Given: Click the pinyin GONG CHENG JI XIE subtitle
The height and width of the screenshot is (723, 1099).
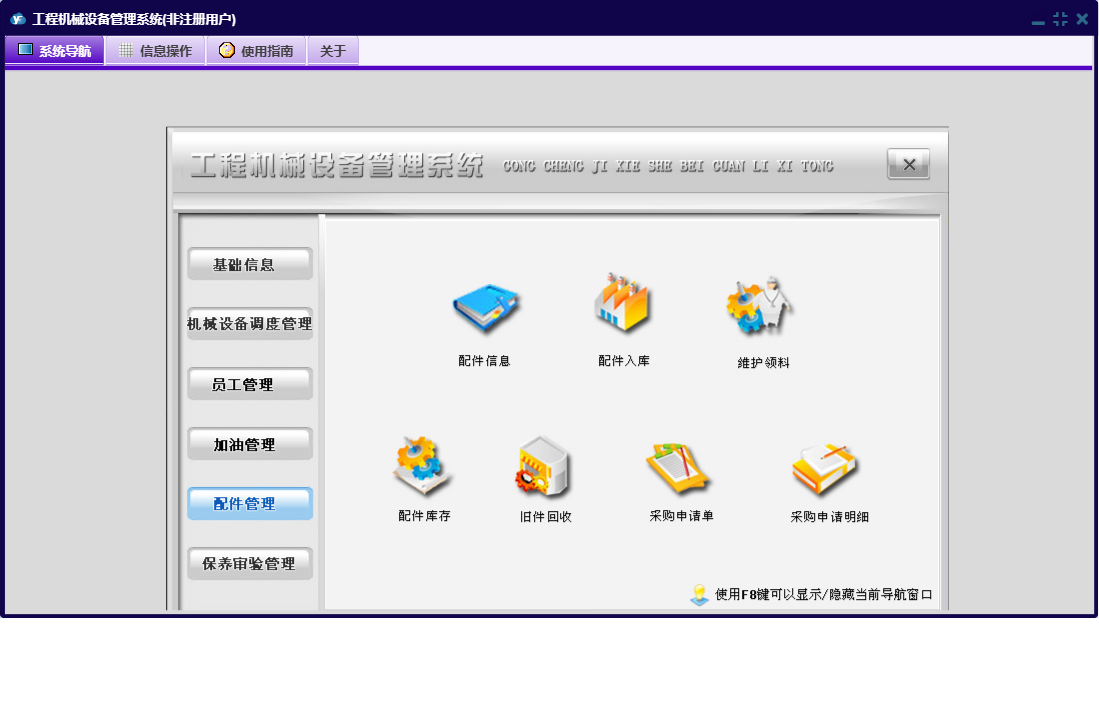Looking at the screenshot, I should (x=669, y=166).
